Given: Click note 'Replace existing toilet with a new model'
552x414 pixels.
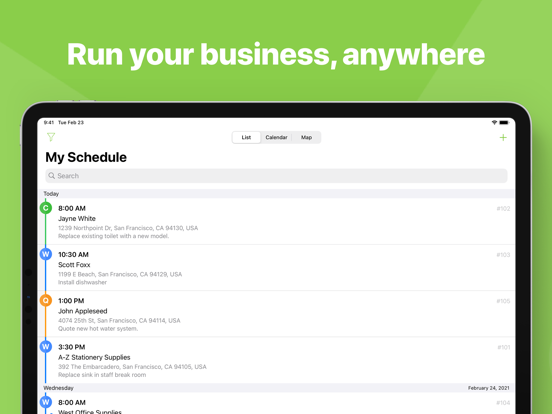Looking at the screenshot, I should click(113, 236).
